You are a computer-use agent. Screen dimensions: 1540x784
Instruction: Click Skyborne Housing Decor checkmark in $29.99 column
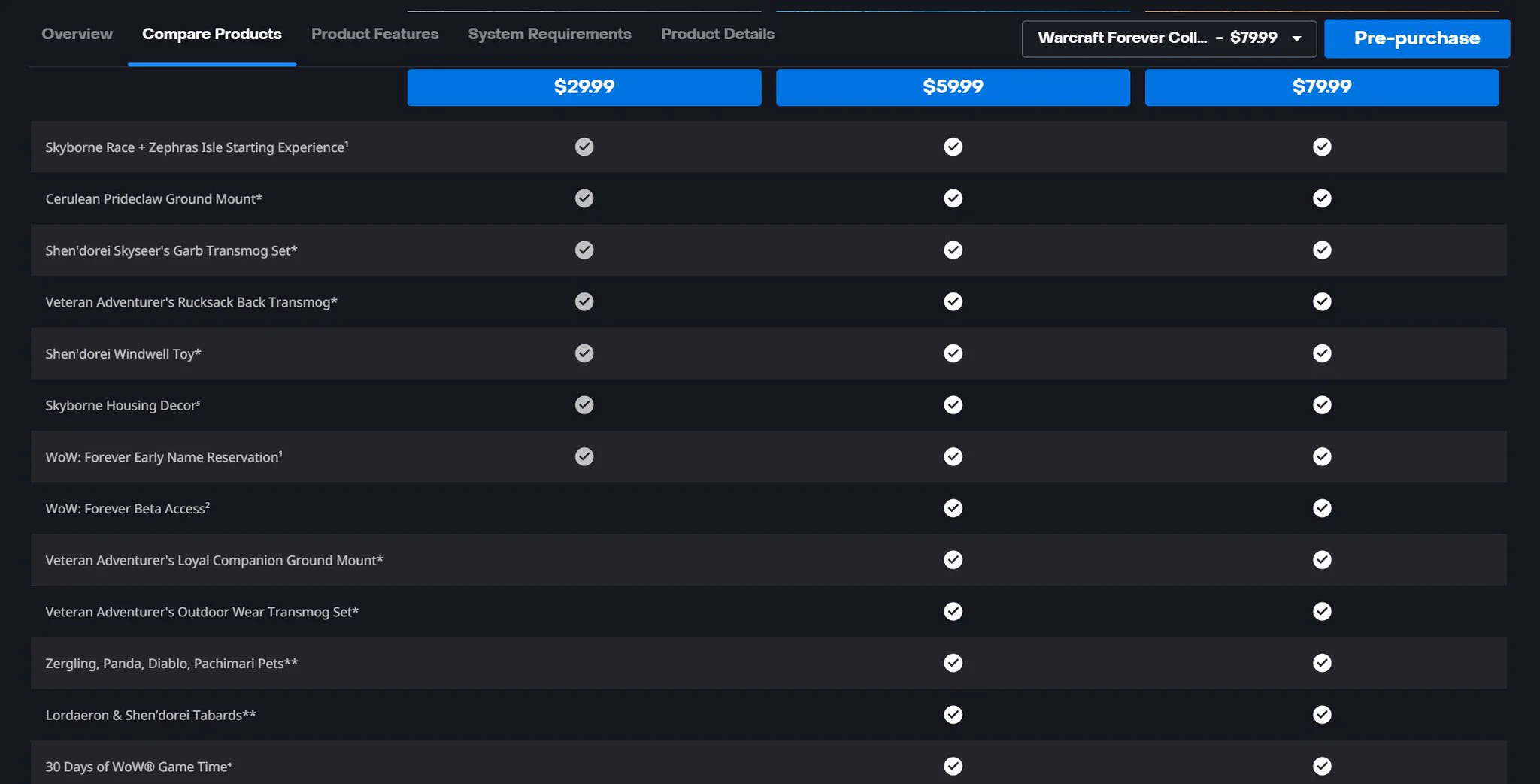point(584,405)
